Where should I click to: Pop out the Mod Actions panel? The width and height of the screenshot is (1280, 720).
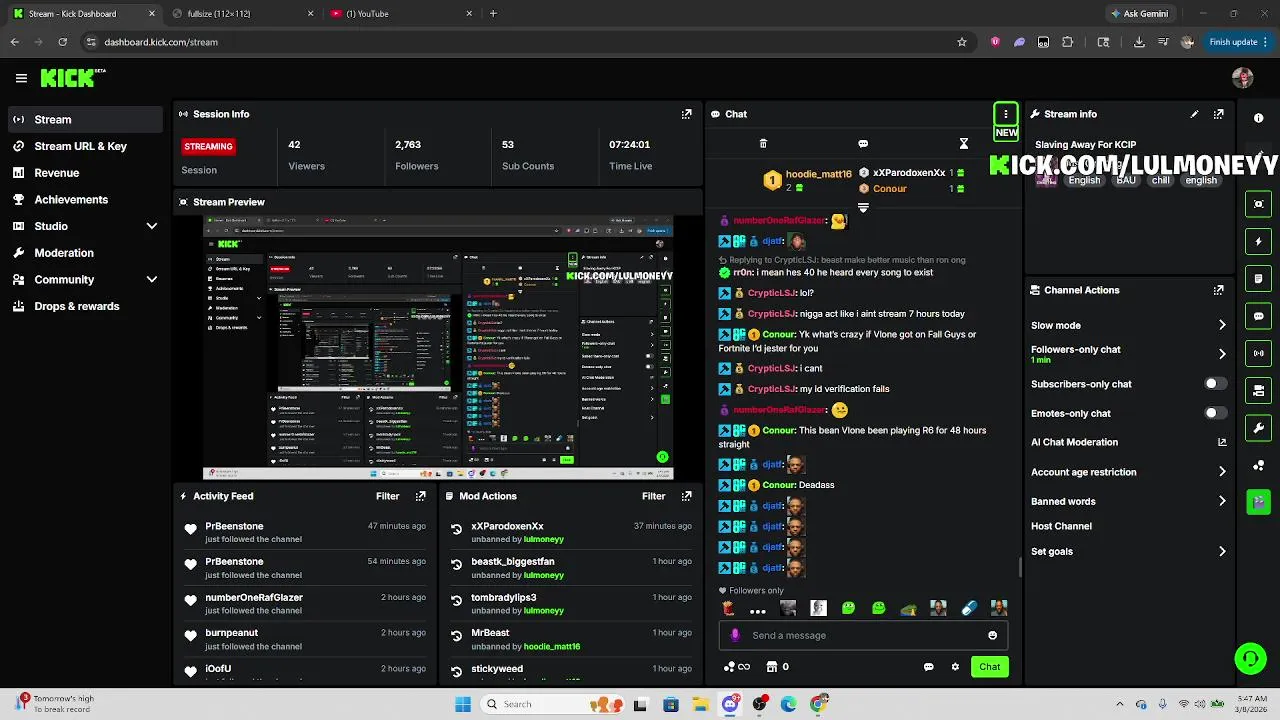686,496
